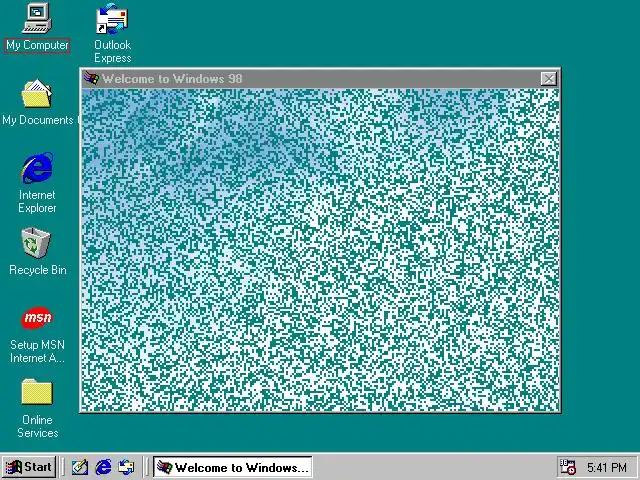Click the Welcome to Windows 98 title bar

320,78
